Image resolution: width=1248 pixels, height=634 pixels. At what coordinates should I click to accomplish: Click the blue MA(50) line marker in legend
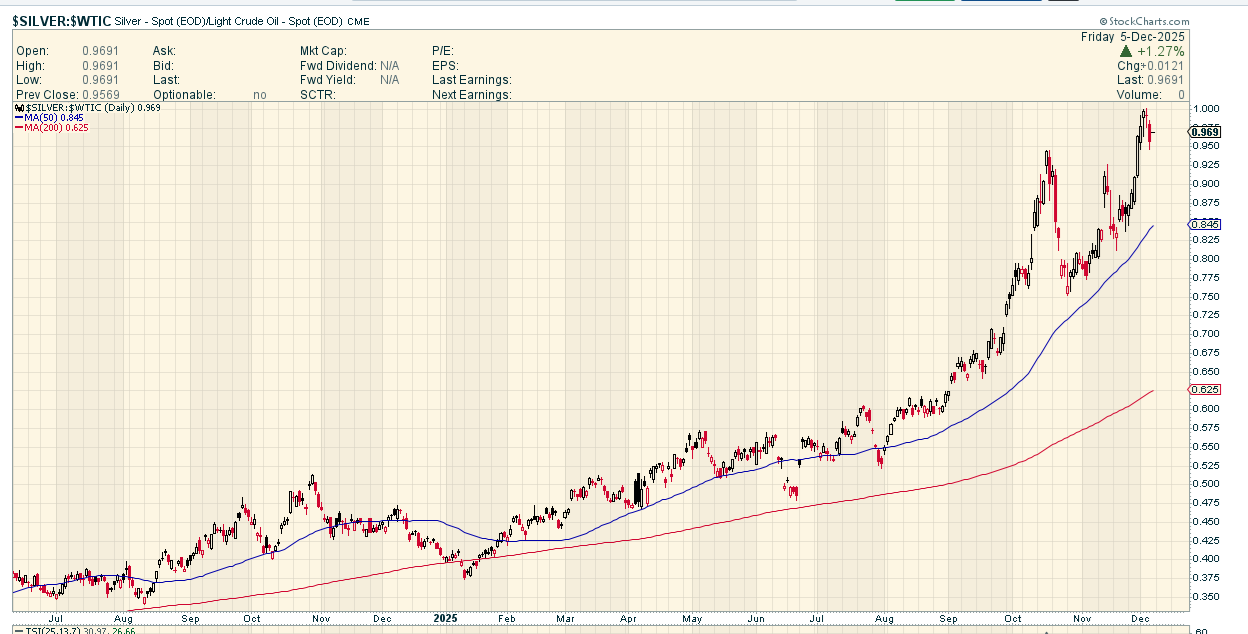pyautogui.click(x=19, y=117)
